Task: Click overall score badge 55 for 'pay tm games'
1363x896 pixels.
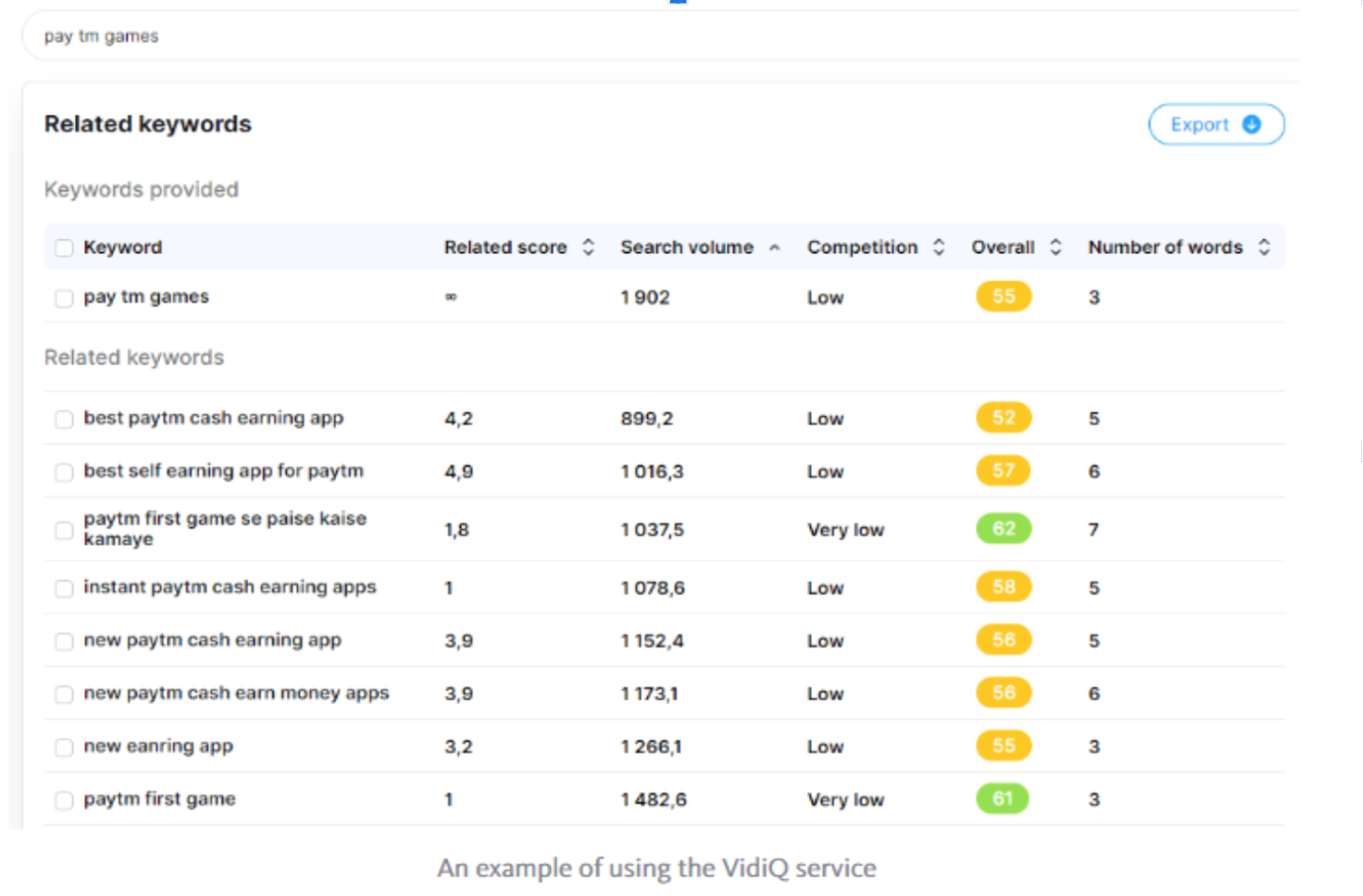Action: 1004,297
